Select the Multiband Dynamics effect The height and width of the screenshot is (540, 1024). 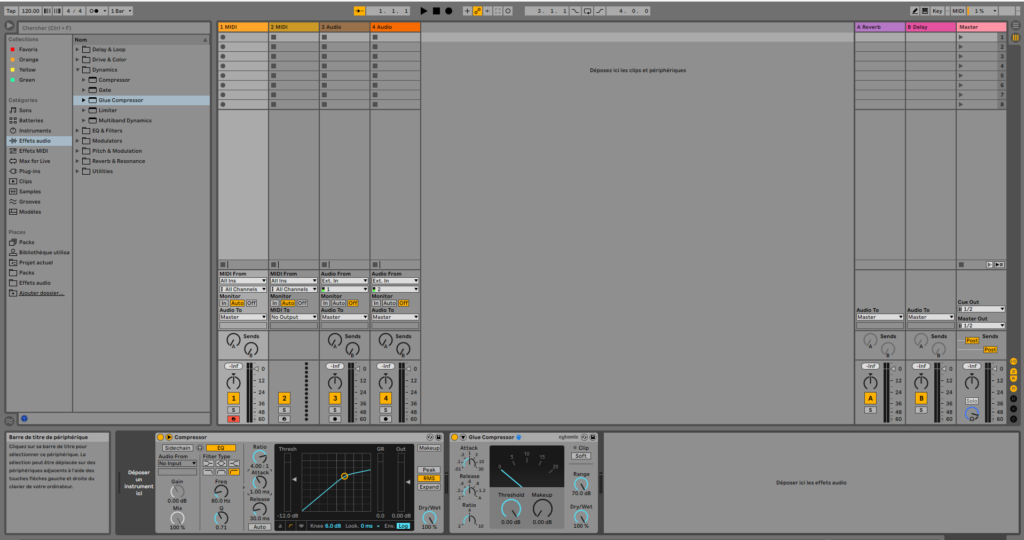tap(125, 120)
